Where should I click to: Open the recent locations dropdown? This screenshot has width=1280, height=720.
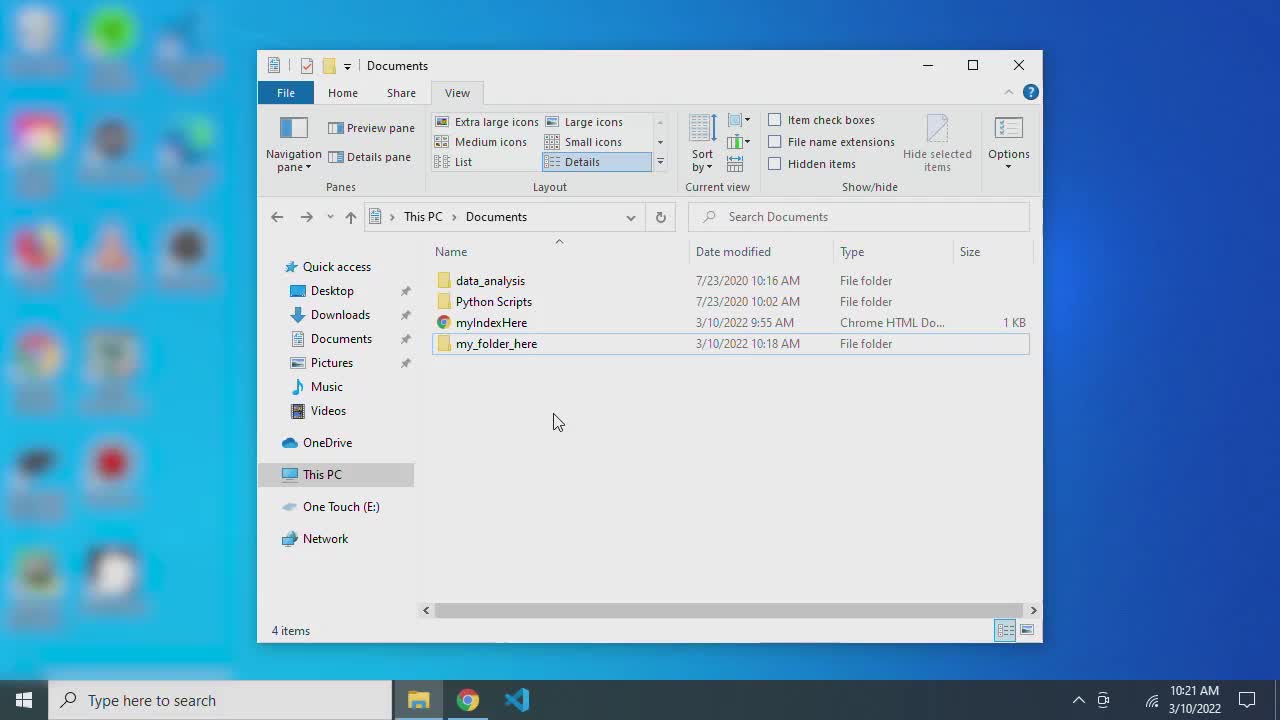tap(330, 217)
